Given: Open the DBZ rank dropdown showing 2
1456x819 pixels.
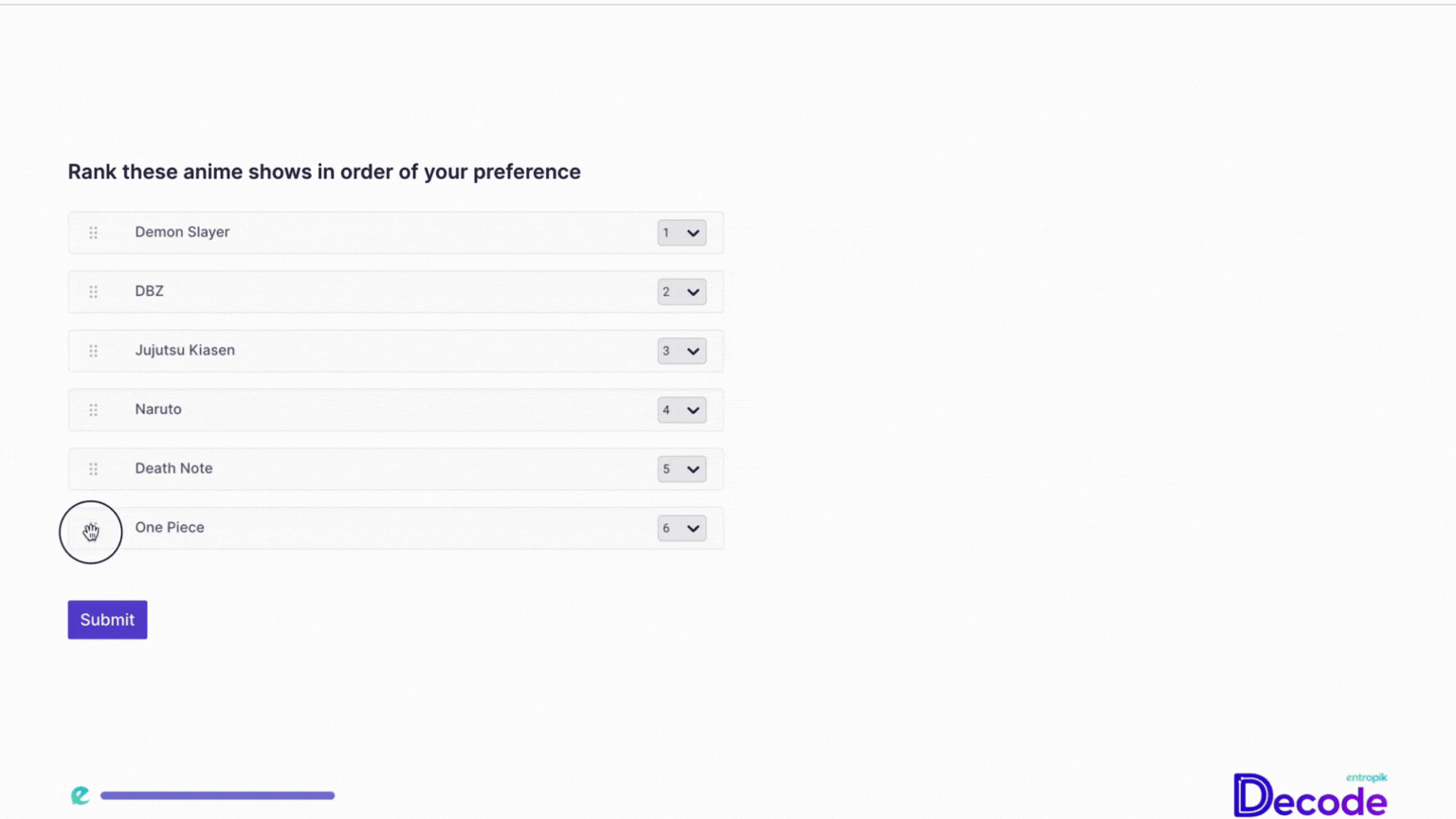Looking at the screenshot, I should pyautogui.click(x=682, y=292).
